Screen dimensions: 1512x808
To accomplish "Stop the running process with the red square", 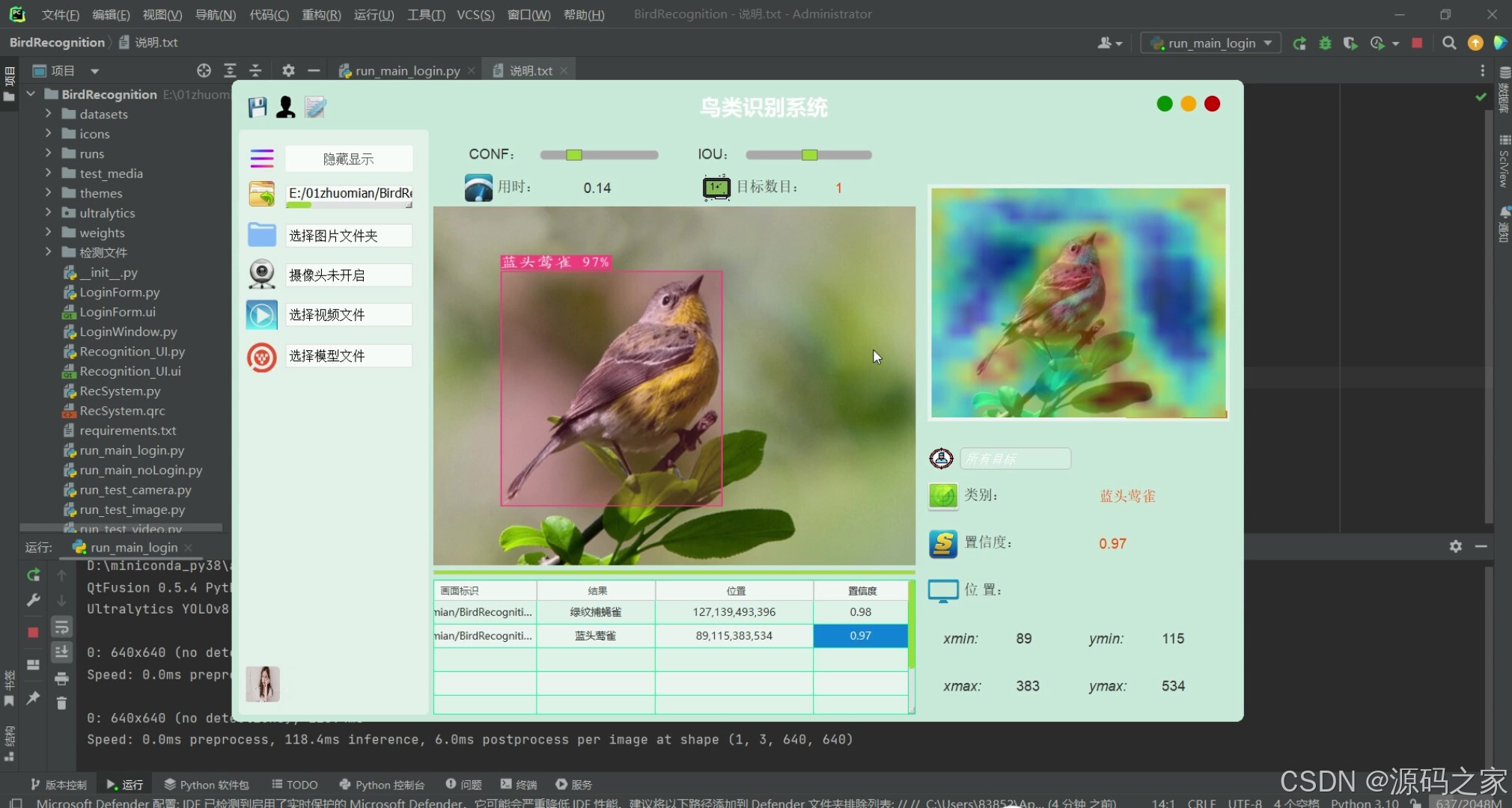I will click(x=1415, y=43).
